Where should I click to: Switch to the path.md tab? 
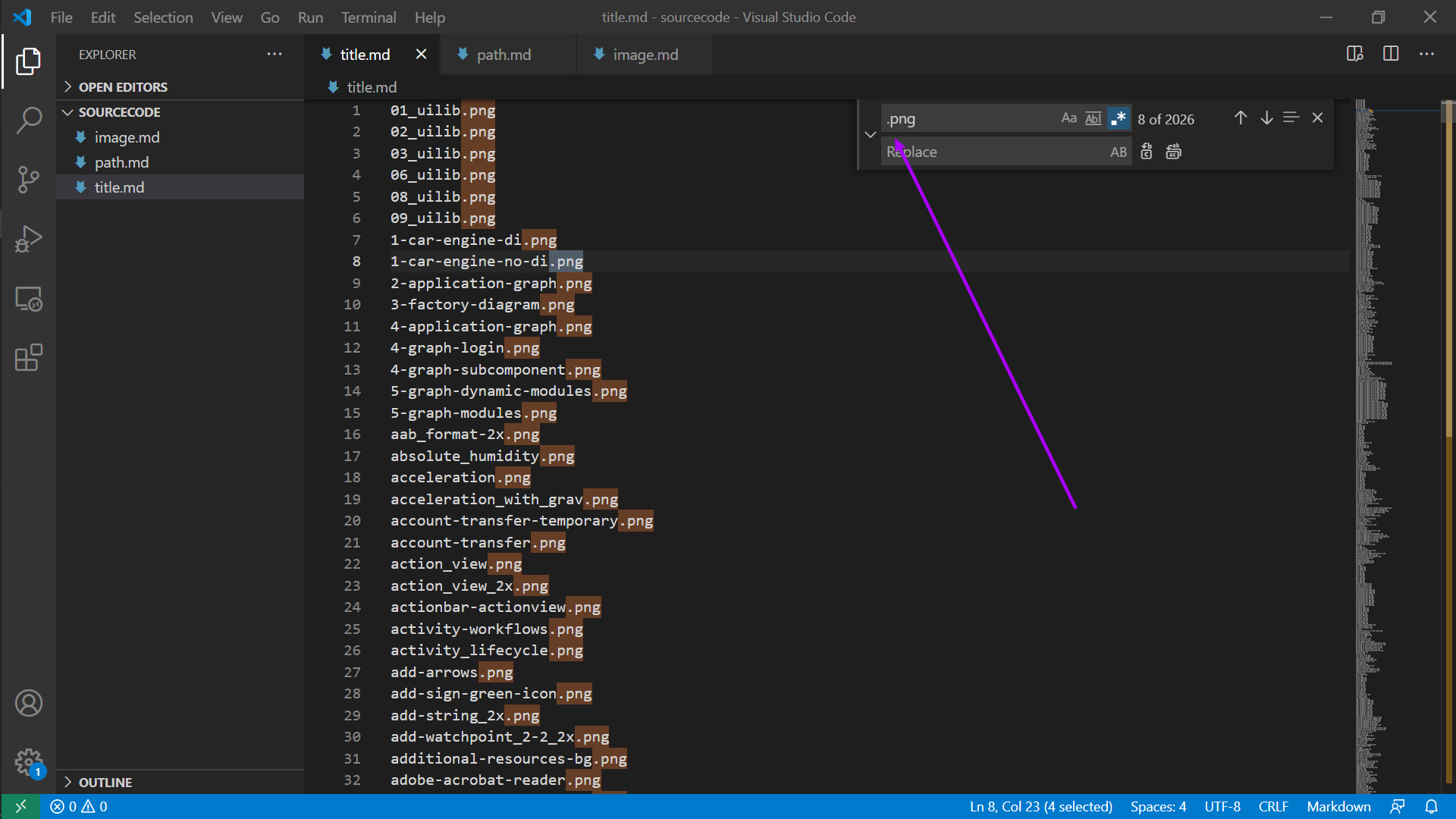504,55
